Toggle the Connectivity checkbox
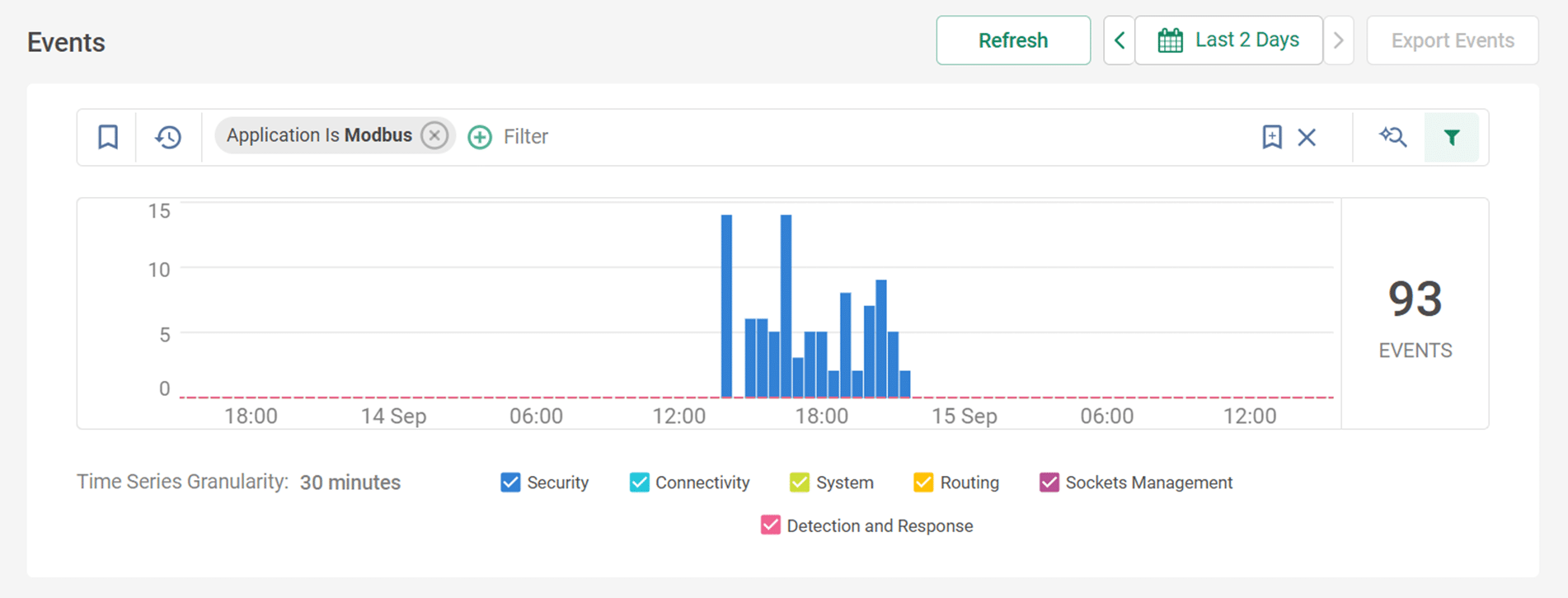The width and height of the screenshot is (1568, 598). click(x=639, y=483)
